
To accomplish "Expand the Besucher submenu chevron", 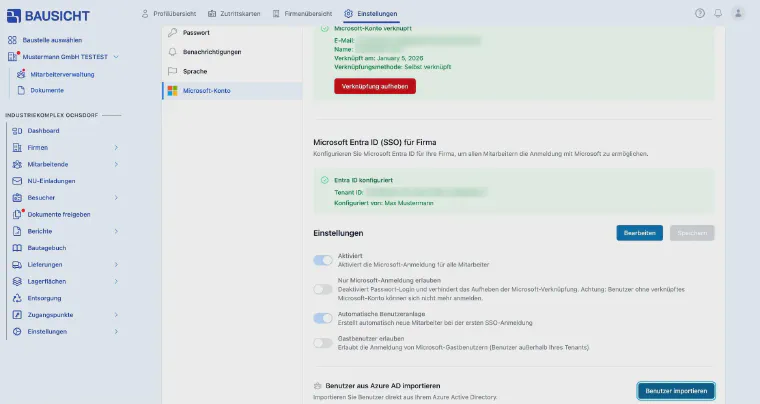I will tap(116, 198).
